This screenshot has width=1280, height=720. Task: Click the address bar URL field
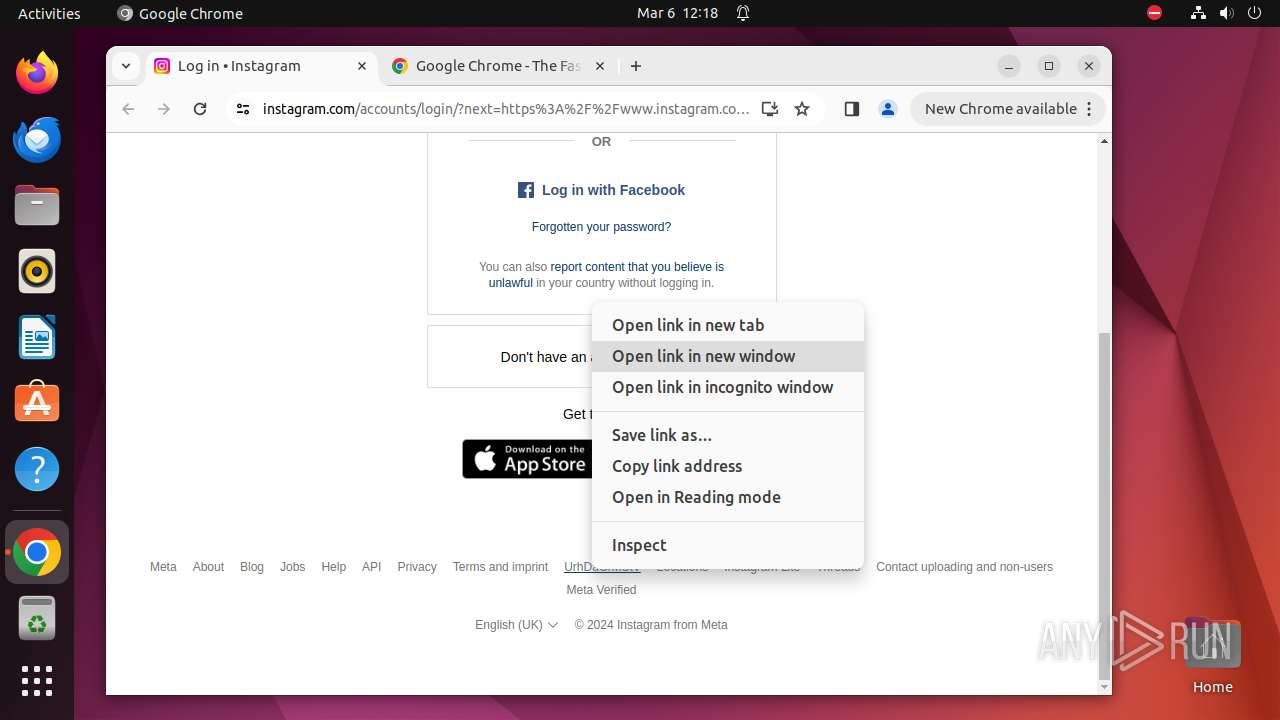[506, 109]
